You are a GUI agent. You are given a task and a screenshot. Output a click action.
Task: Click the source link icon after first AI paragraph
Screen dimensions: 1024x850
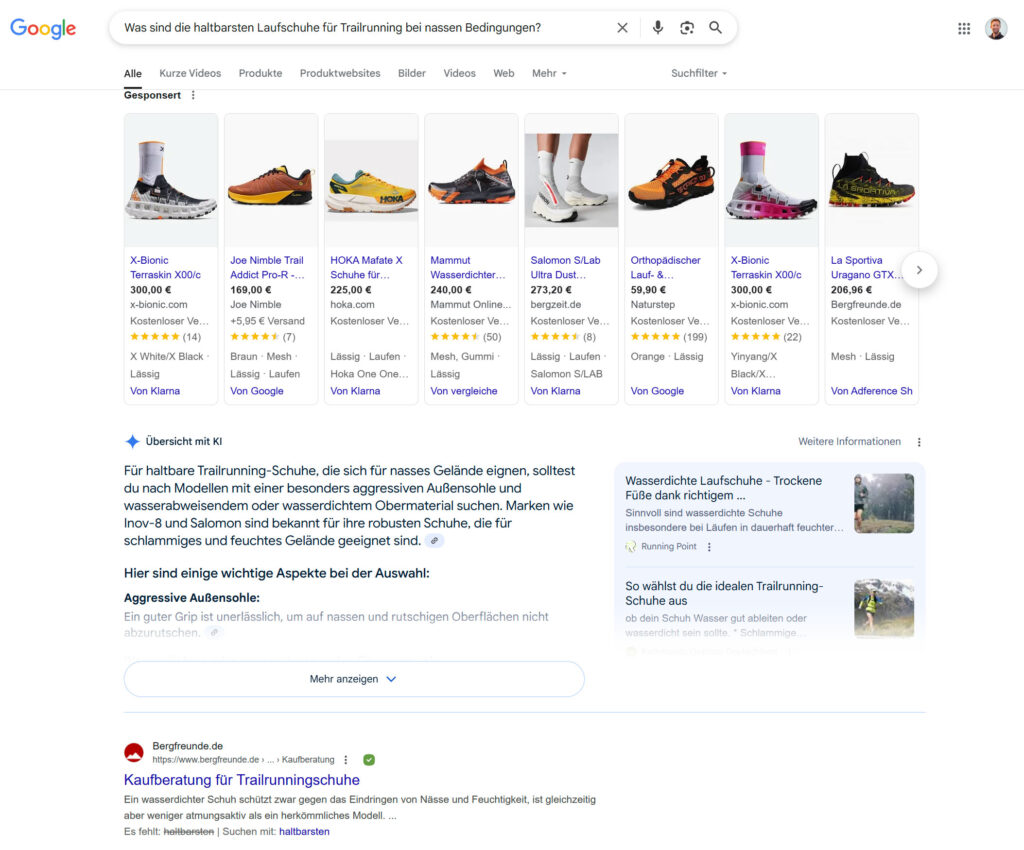coord(434,541)
